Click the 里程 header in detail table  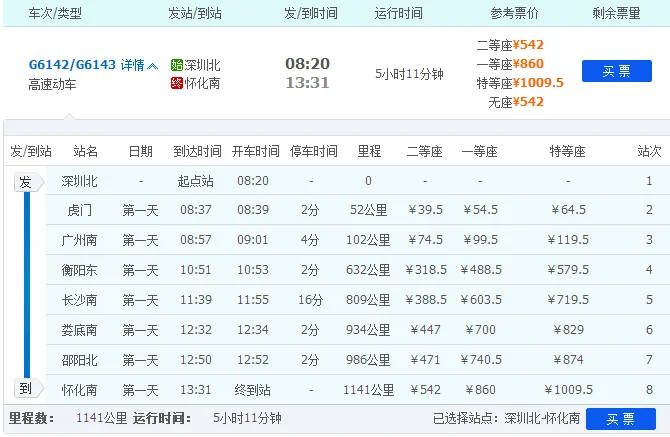click(x=369, y=151)
